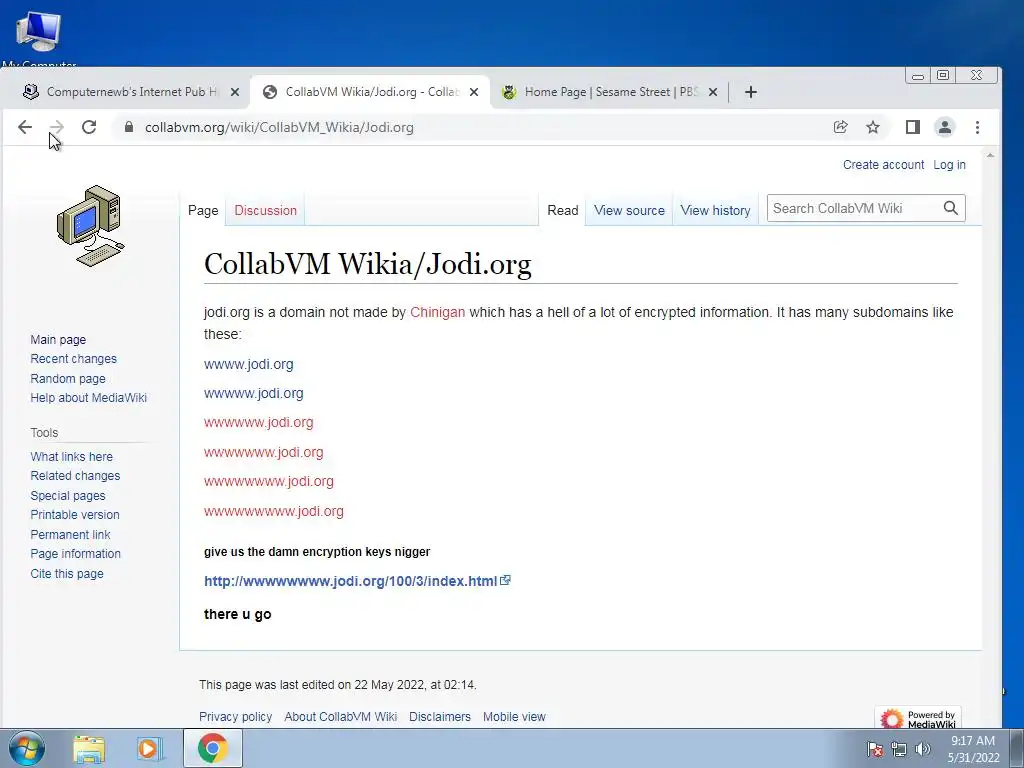Open What links here tool
The height and width of the screenshot is (768, 1024).
(x=71, y=456)
